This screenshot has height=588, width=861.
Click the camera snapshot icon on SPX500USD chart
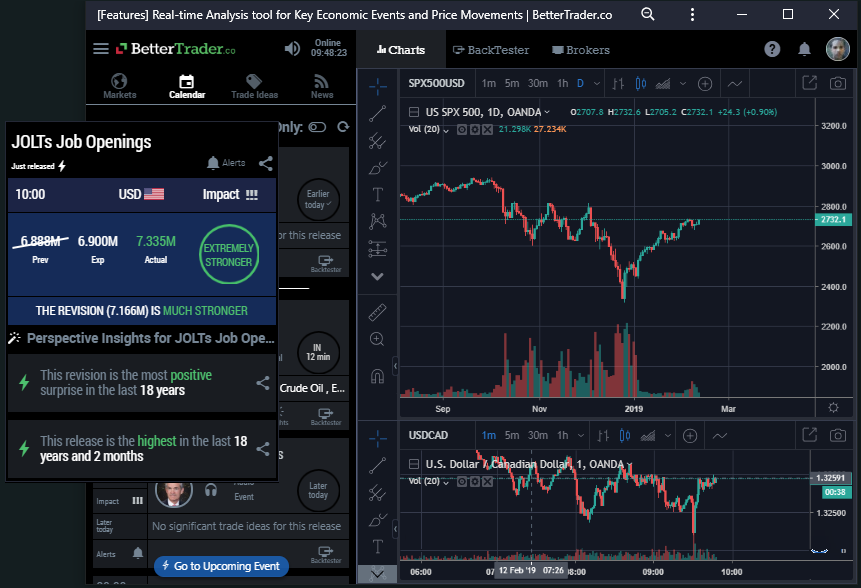click(x=838, y=83)
